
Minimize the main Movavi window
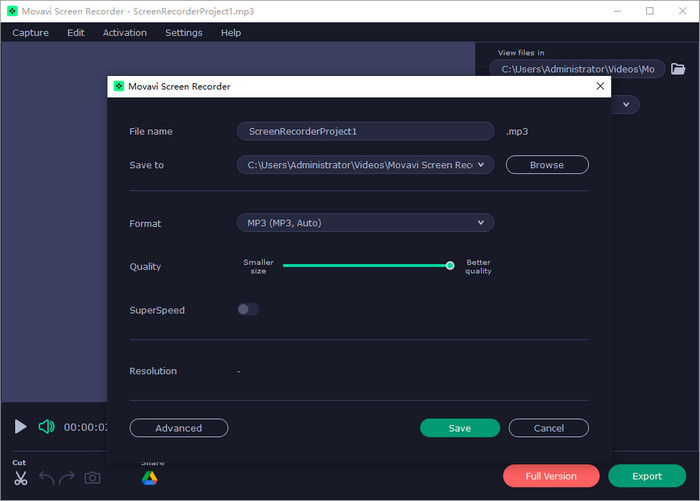pyautogui.click(x=617, y=11)
